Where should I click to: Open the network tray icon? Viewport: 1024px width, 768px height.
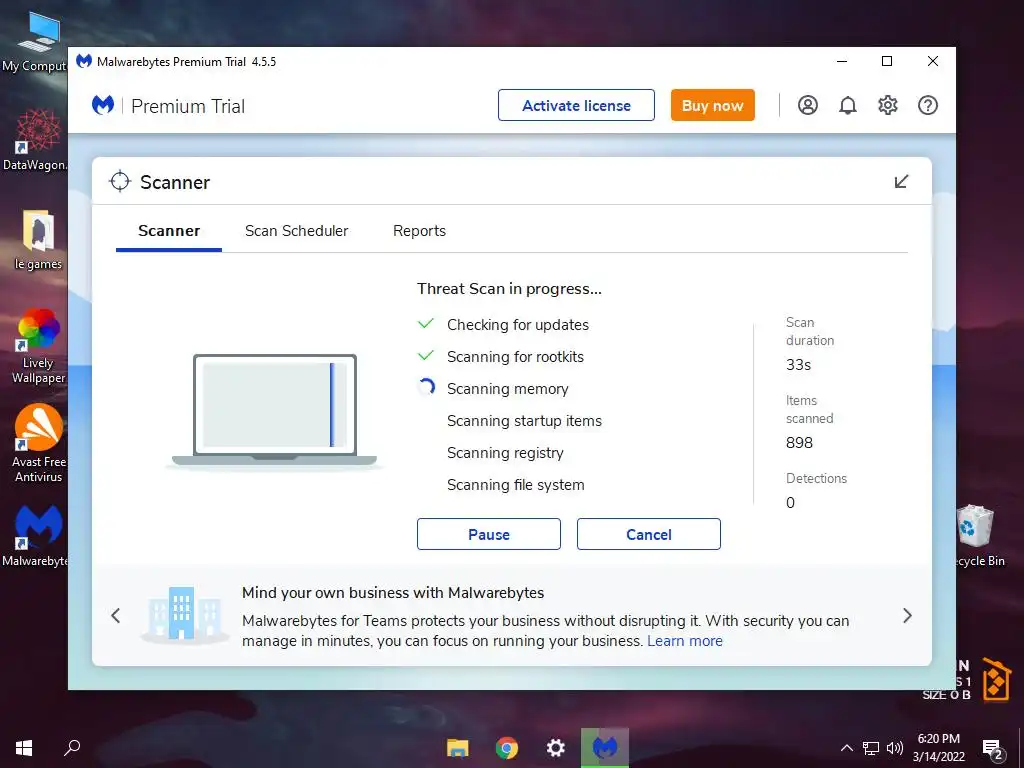[871, 748]
